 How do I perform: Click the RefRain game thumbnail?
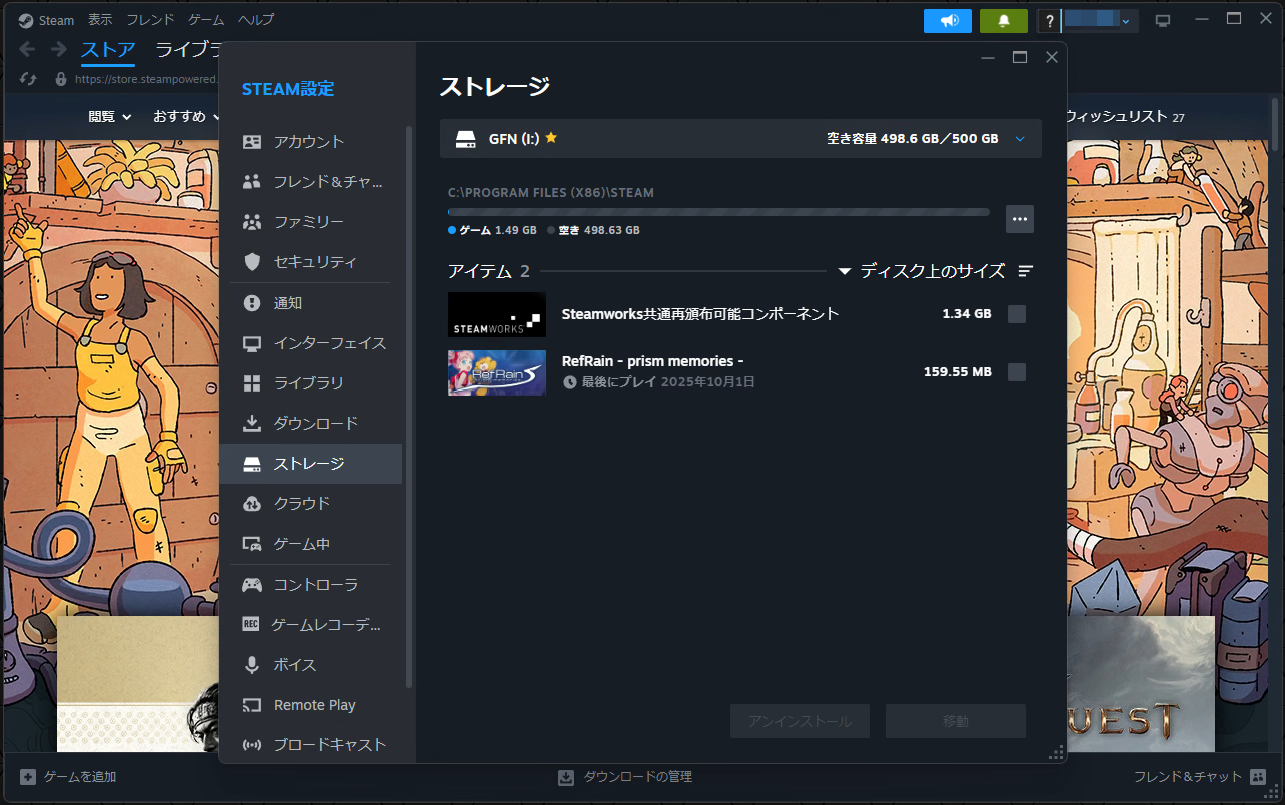[x=496, y=372]
